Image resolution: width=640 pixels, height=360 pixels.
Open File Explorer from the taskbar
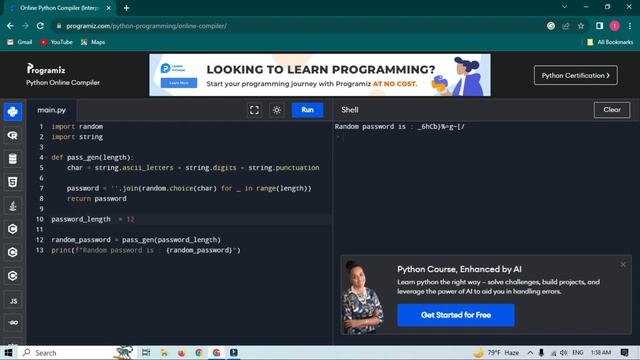click(164, 352)
